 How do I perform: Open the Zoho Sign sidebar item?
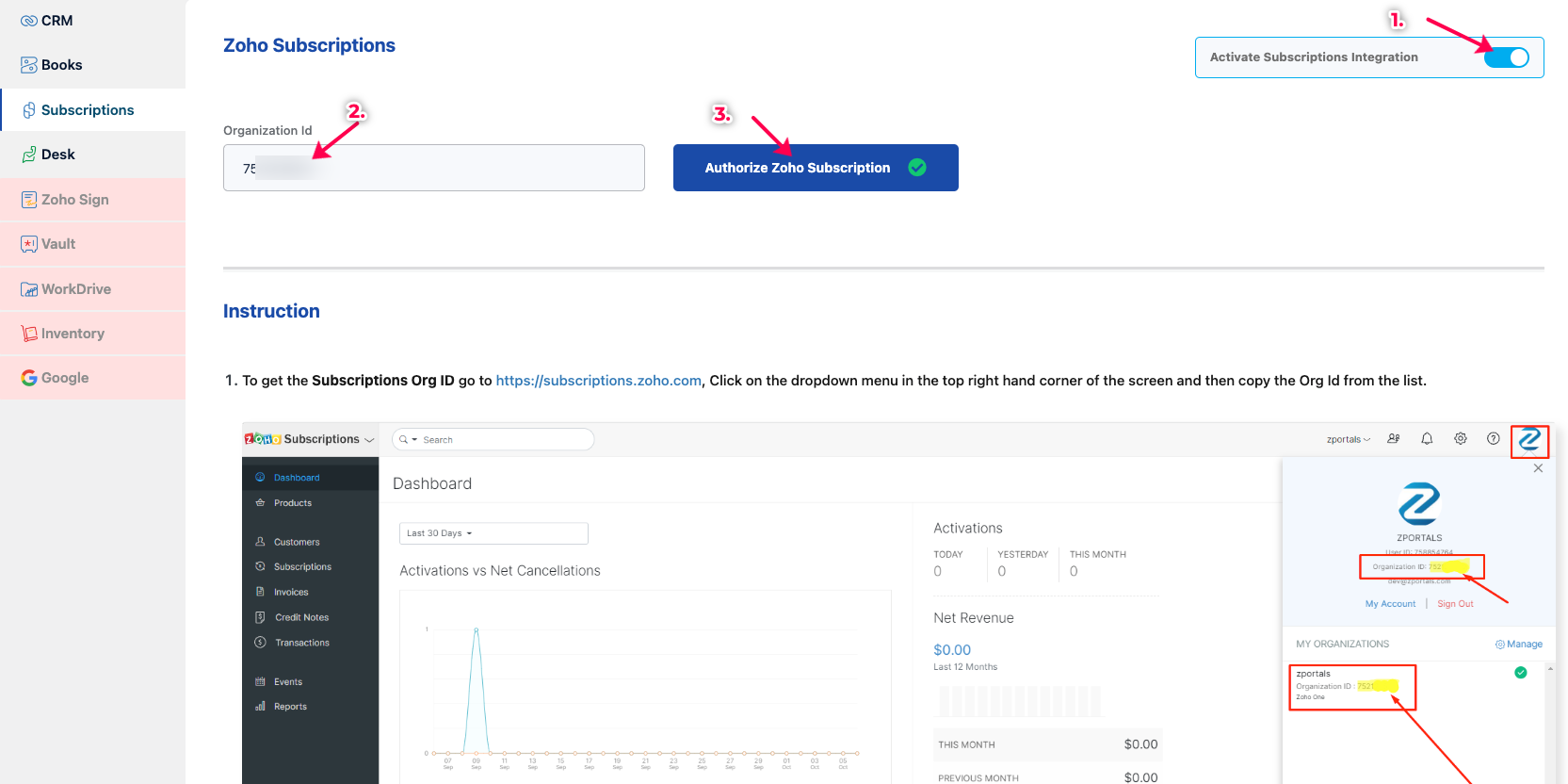92,200
